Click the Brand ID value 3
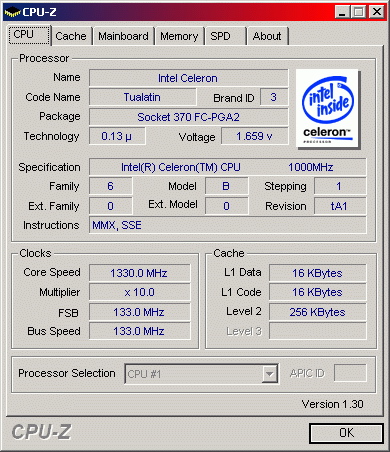 click(x=274, y=97)
